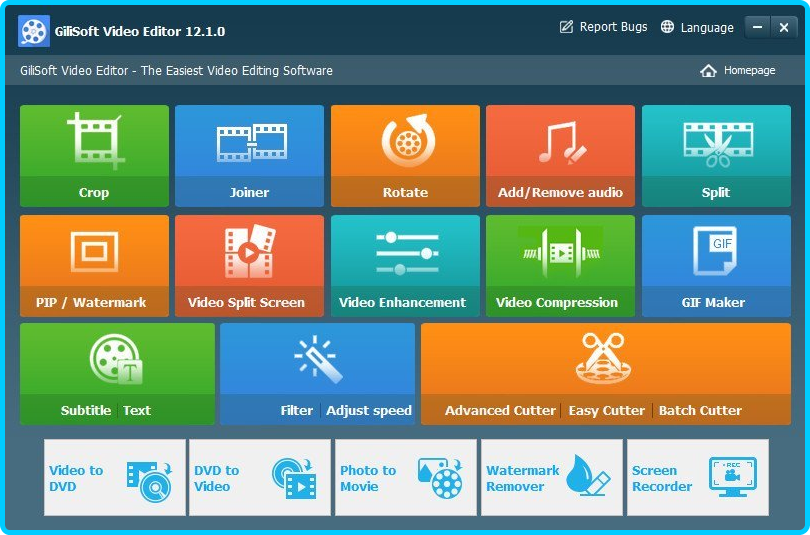Start the Screen Recorder
This screenshot has height=535, width=810.
(x=697, y=478)
